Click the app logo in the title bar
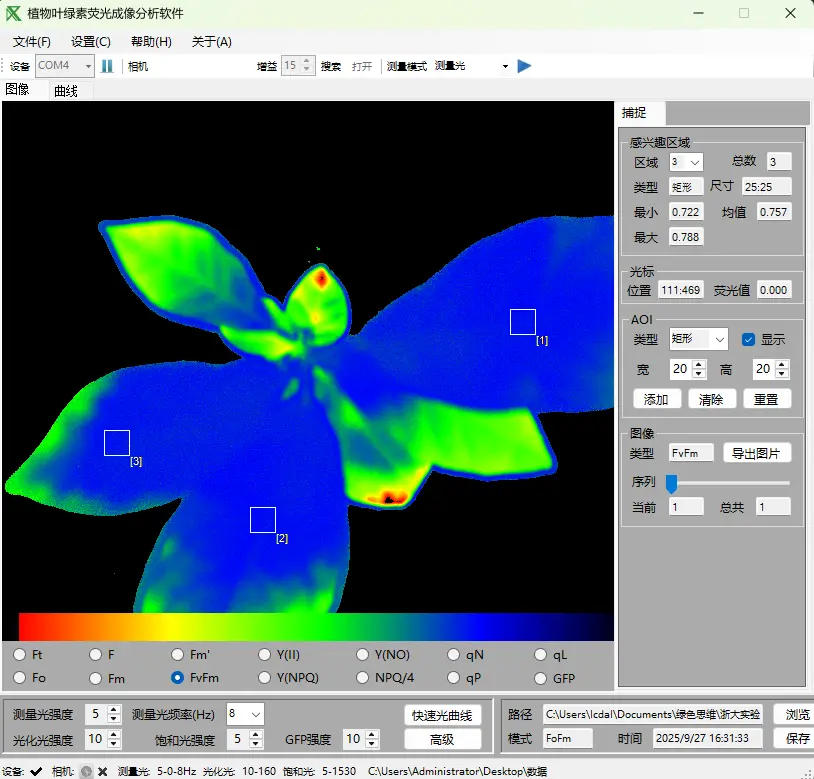 (14, 13)
